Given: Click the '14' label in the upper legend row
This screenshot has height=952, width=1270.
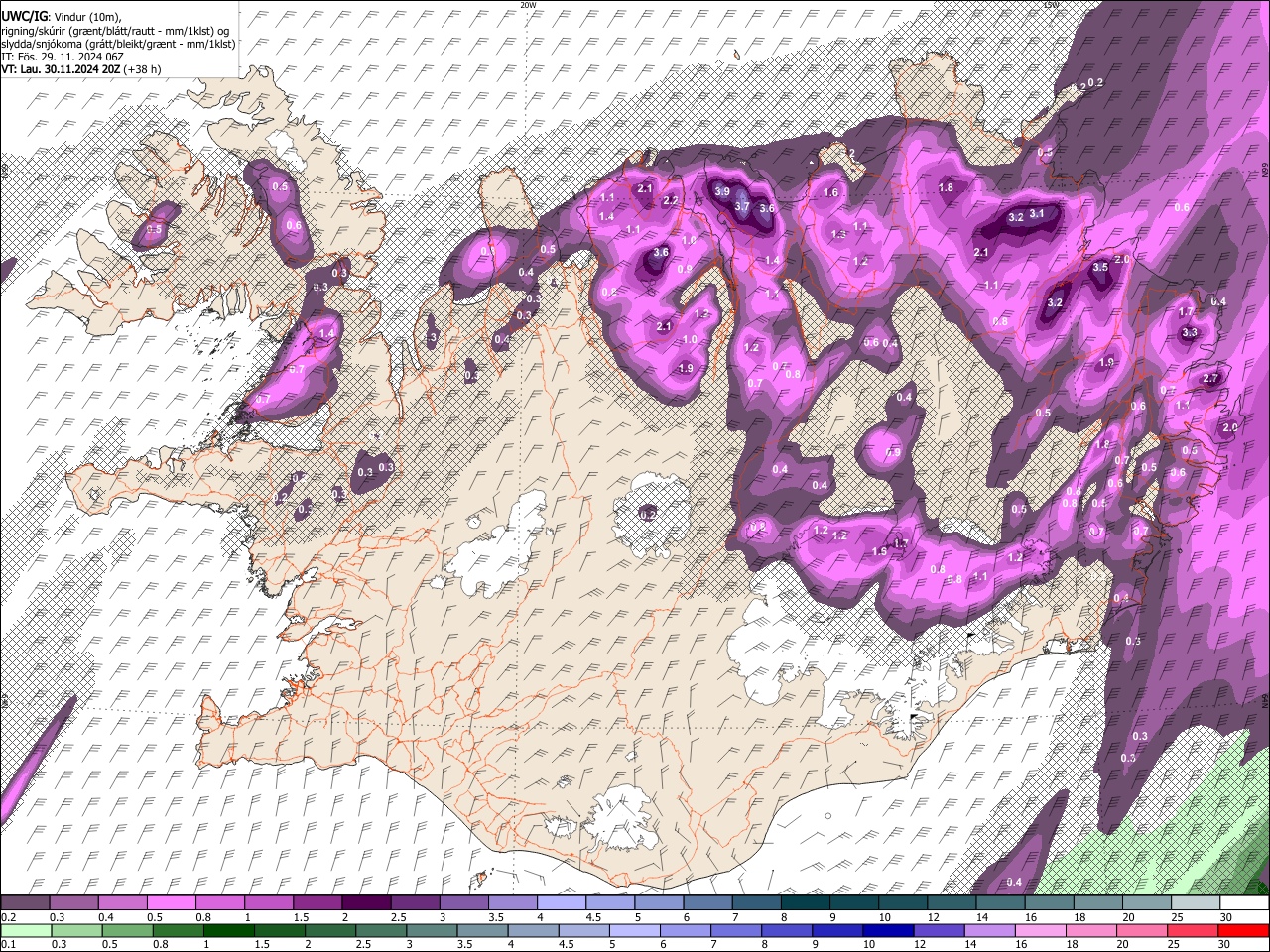Looking at the screenshot, I should [x=981, y=917].
